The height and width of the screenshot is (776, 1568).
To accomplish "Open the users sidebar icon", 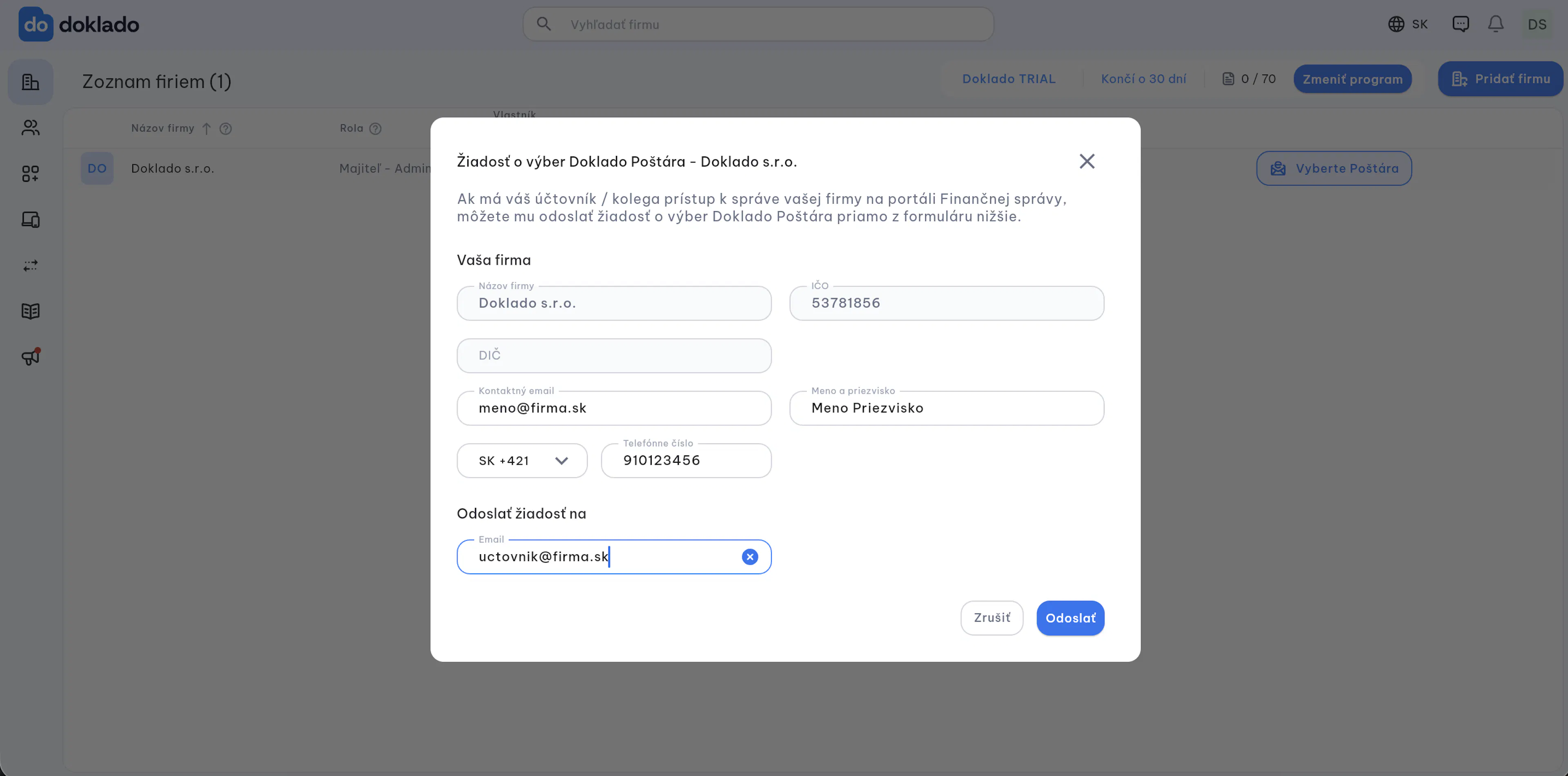I will pyautogui.click(x=31, y=128).
